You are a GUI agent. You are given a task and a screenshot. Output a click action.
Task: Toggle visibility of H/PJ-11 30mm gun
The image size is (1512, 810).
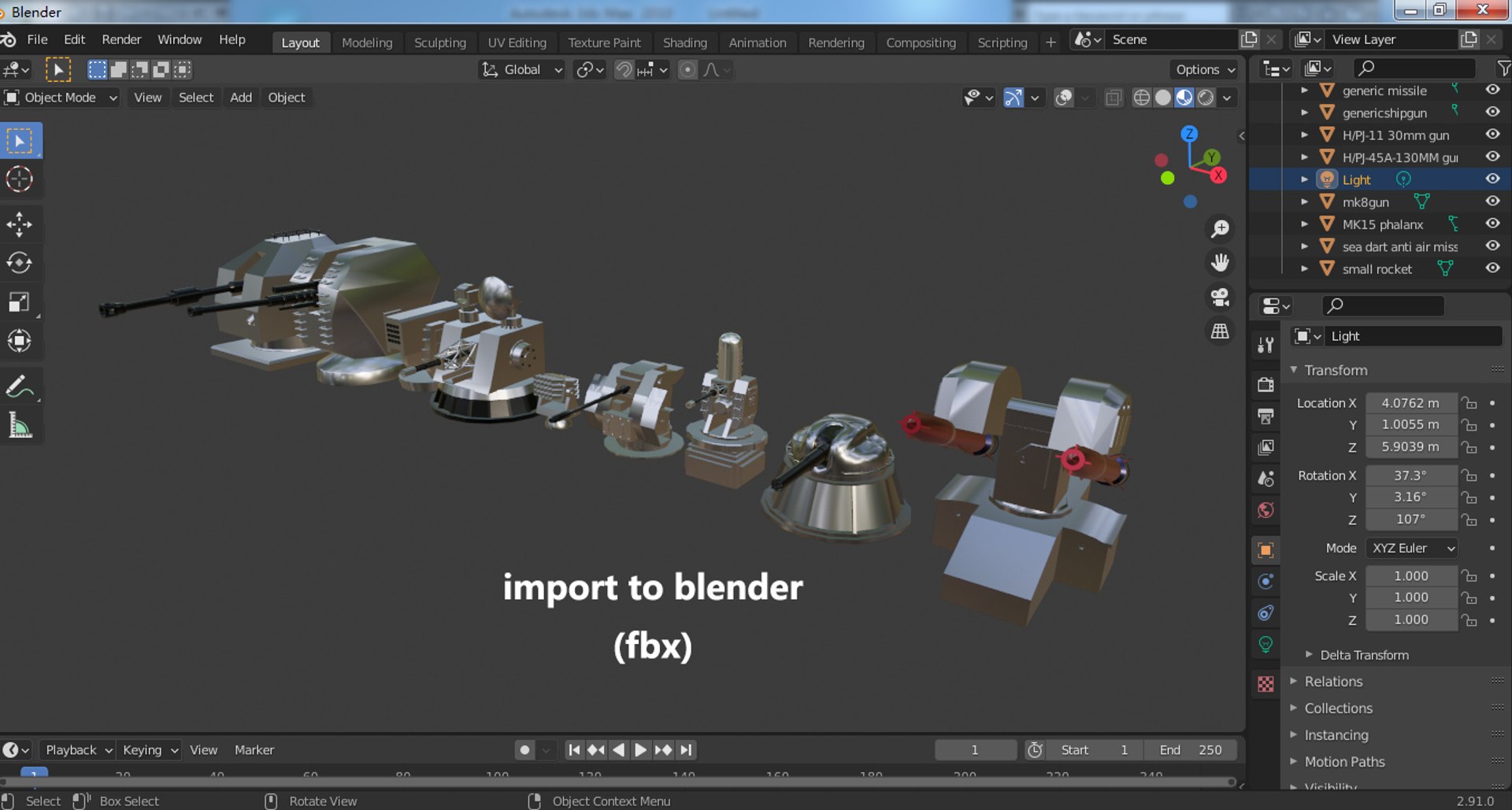(1492, 135)
